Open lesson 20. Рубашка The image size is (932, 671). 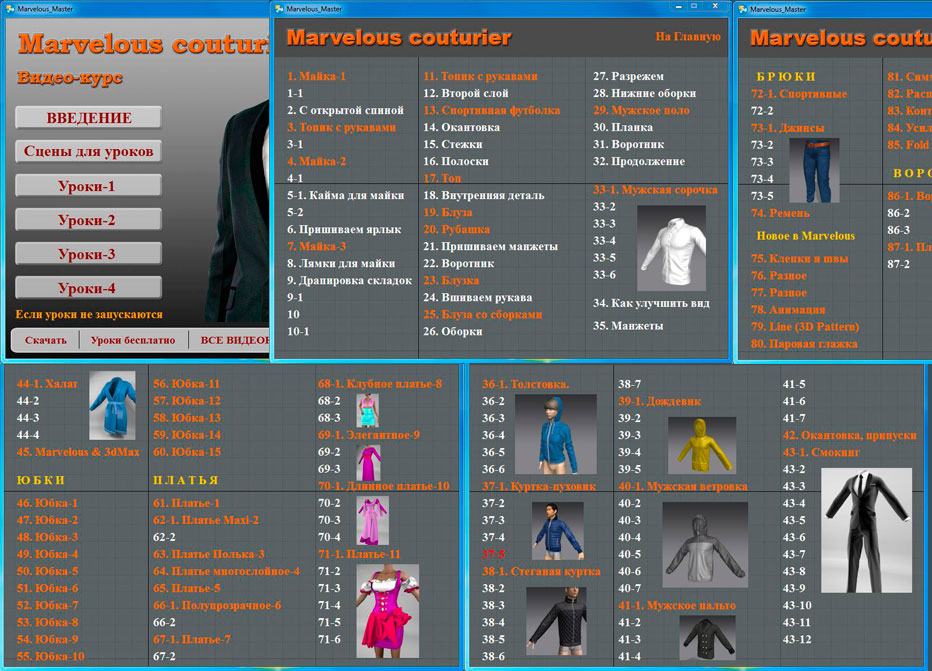(x=456, y=229)
